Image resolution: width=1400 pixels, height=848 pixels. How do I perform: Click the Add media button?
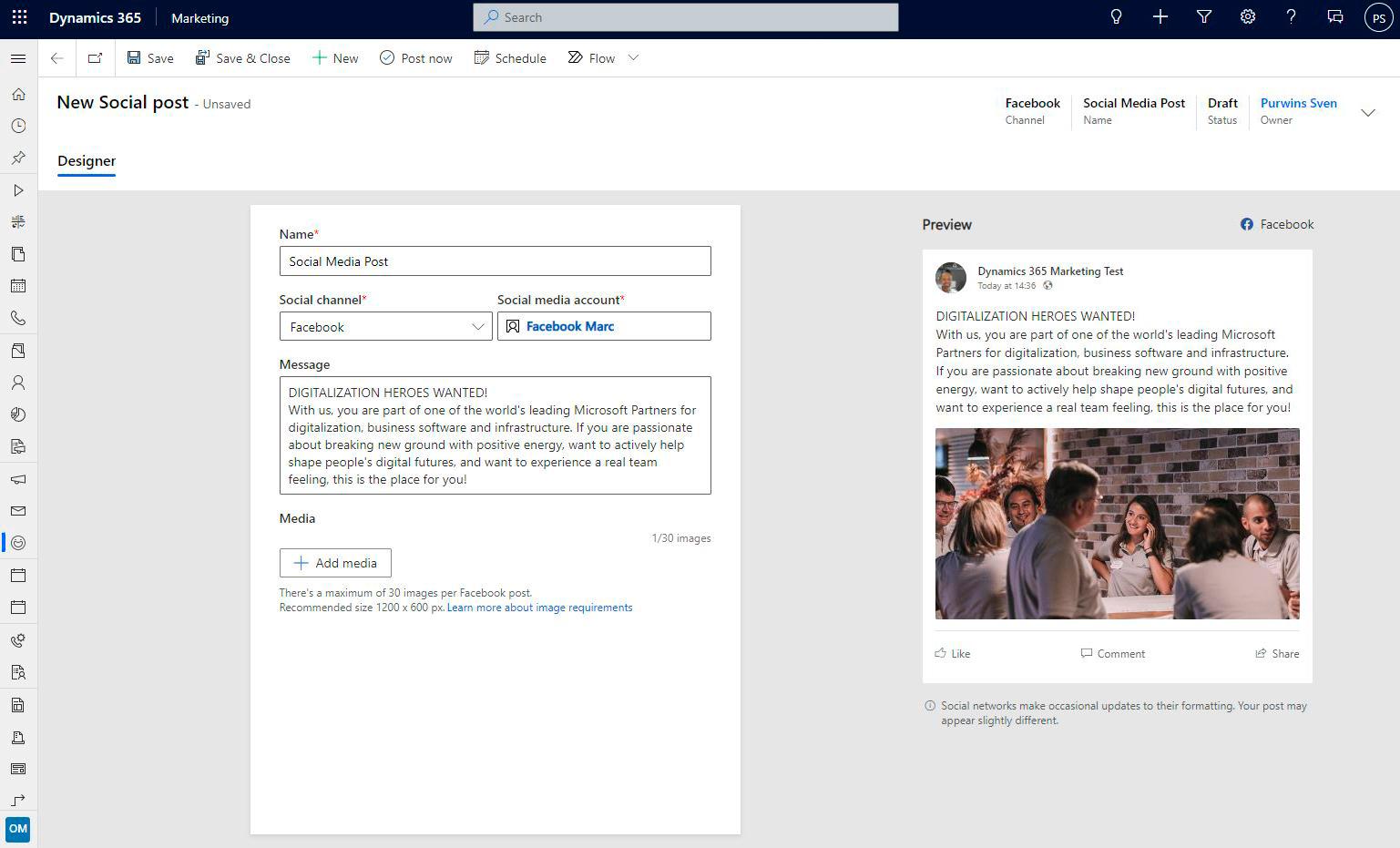pos(335,563)
